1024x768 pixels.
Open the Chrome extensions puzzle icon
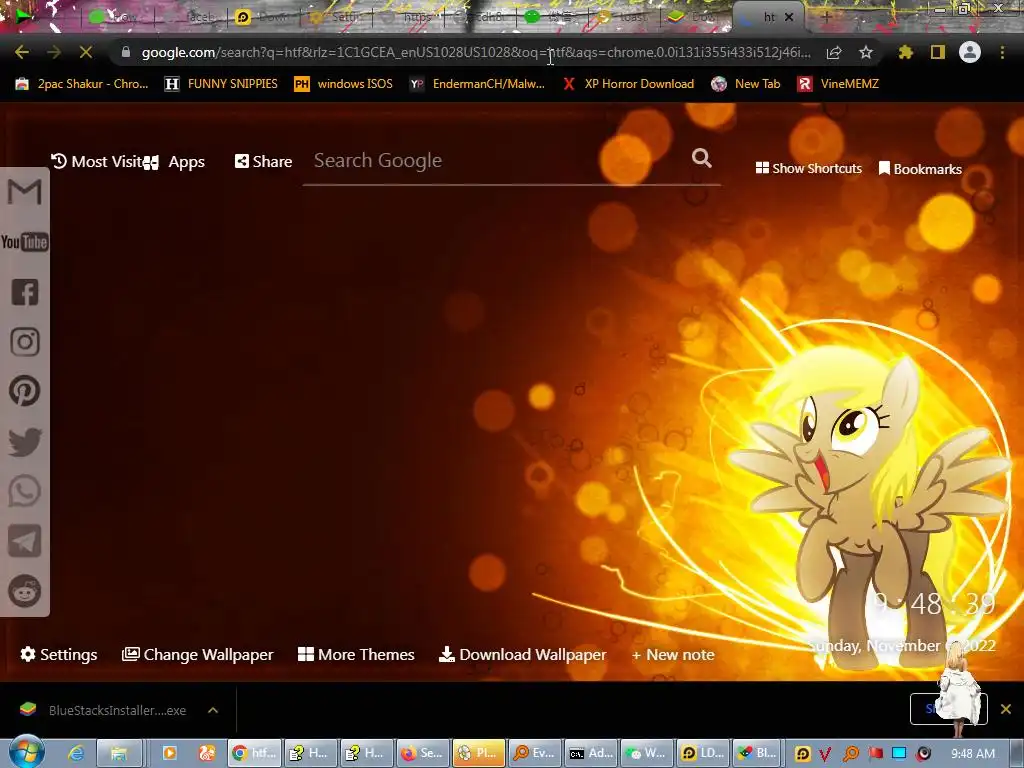[x=905, y=52]
